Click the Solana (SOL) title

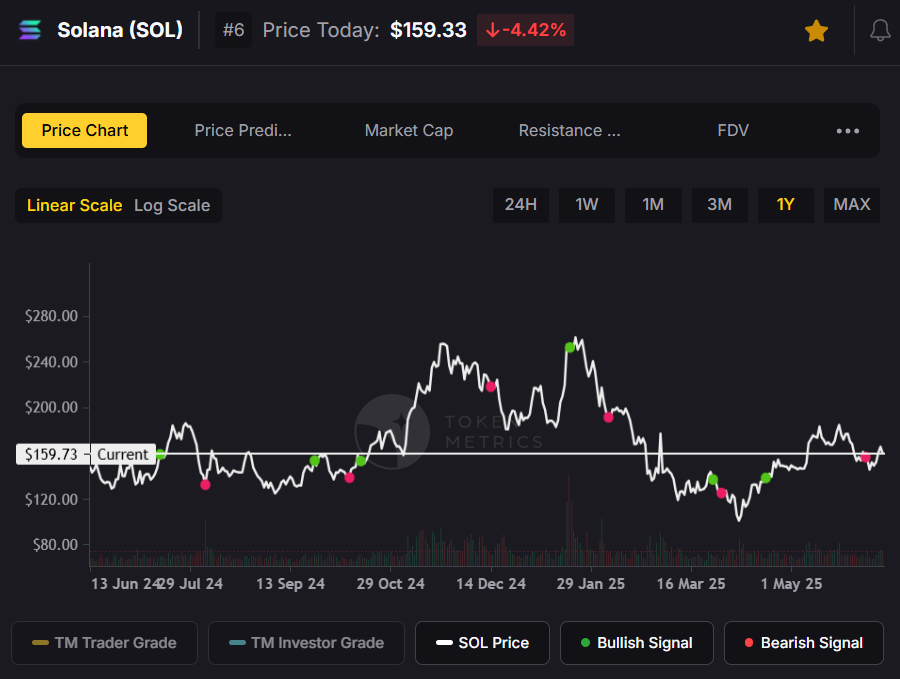(120, 30)
